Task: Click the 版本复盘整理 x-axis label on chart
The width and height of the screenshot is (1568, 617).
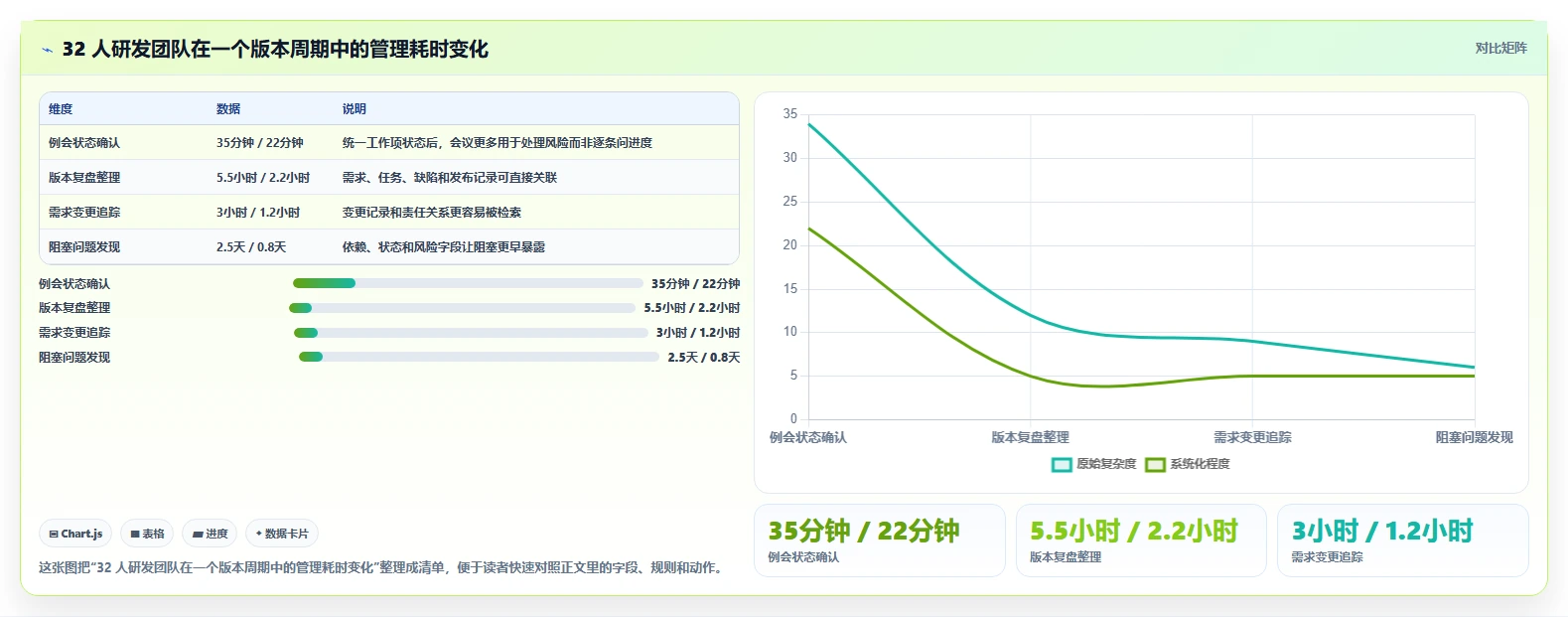Action: [1031, 437]
